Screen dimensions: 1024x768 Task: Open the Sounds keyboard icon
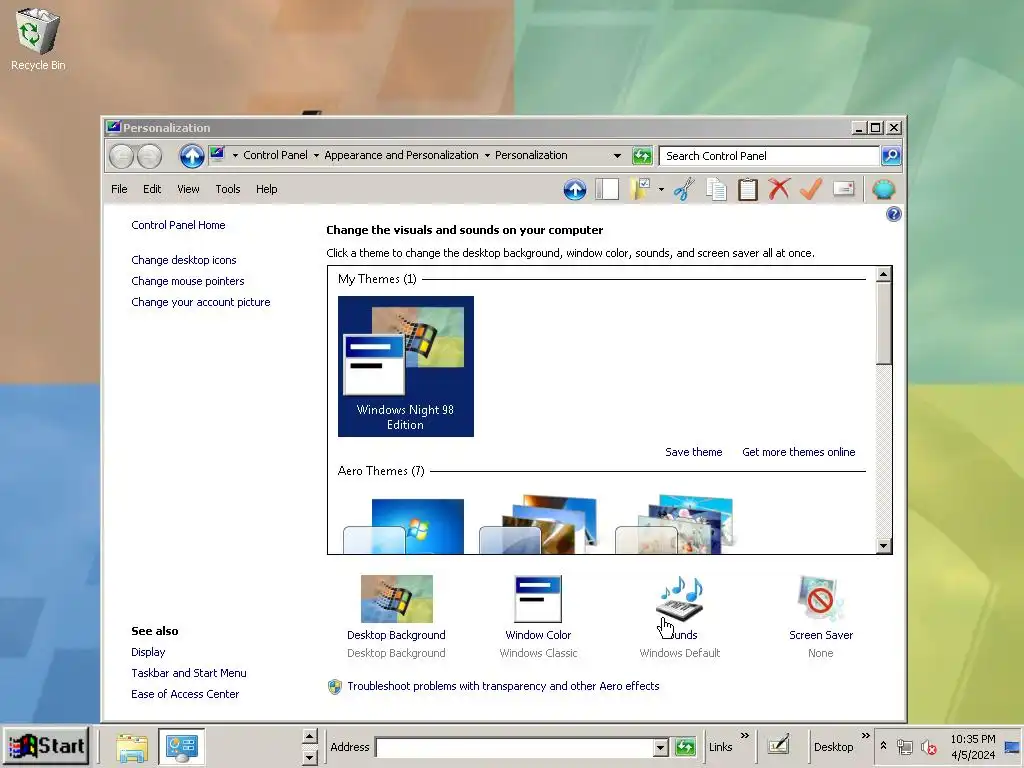click(679, 599)
